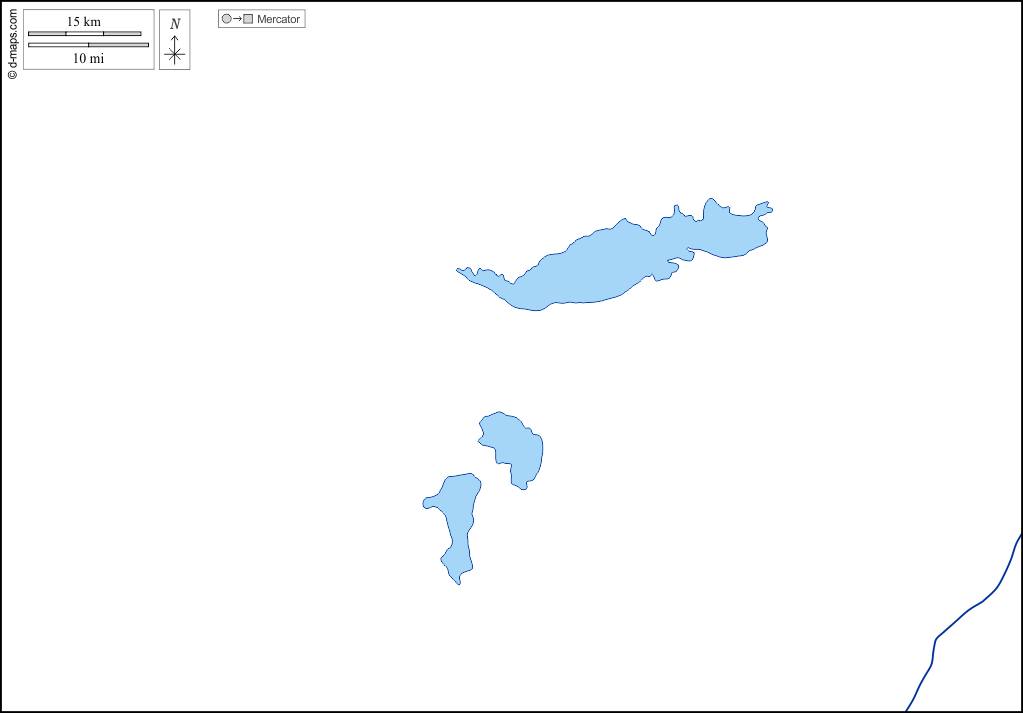The image size is (1023, 713).
Task: Click the 15 km scale label
Action: 84,21
